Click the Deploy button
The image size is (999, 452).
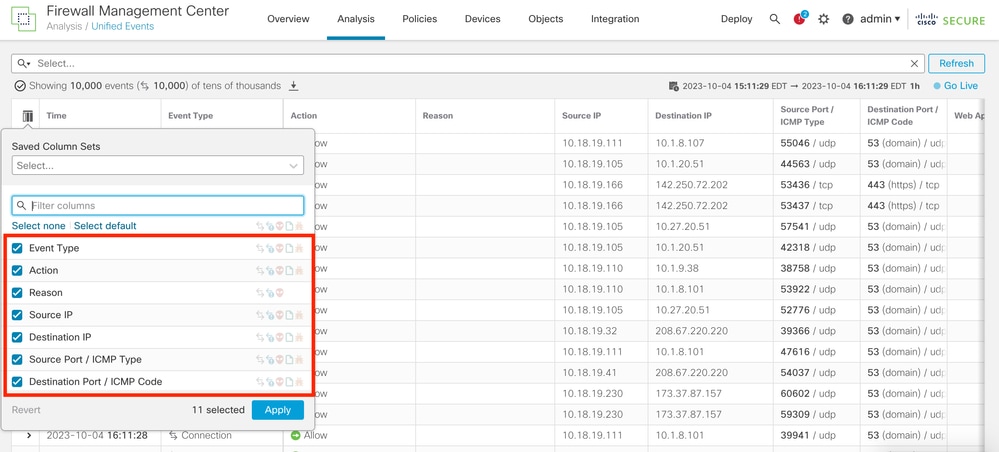pyautogui.click(x=737, y=19)
